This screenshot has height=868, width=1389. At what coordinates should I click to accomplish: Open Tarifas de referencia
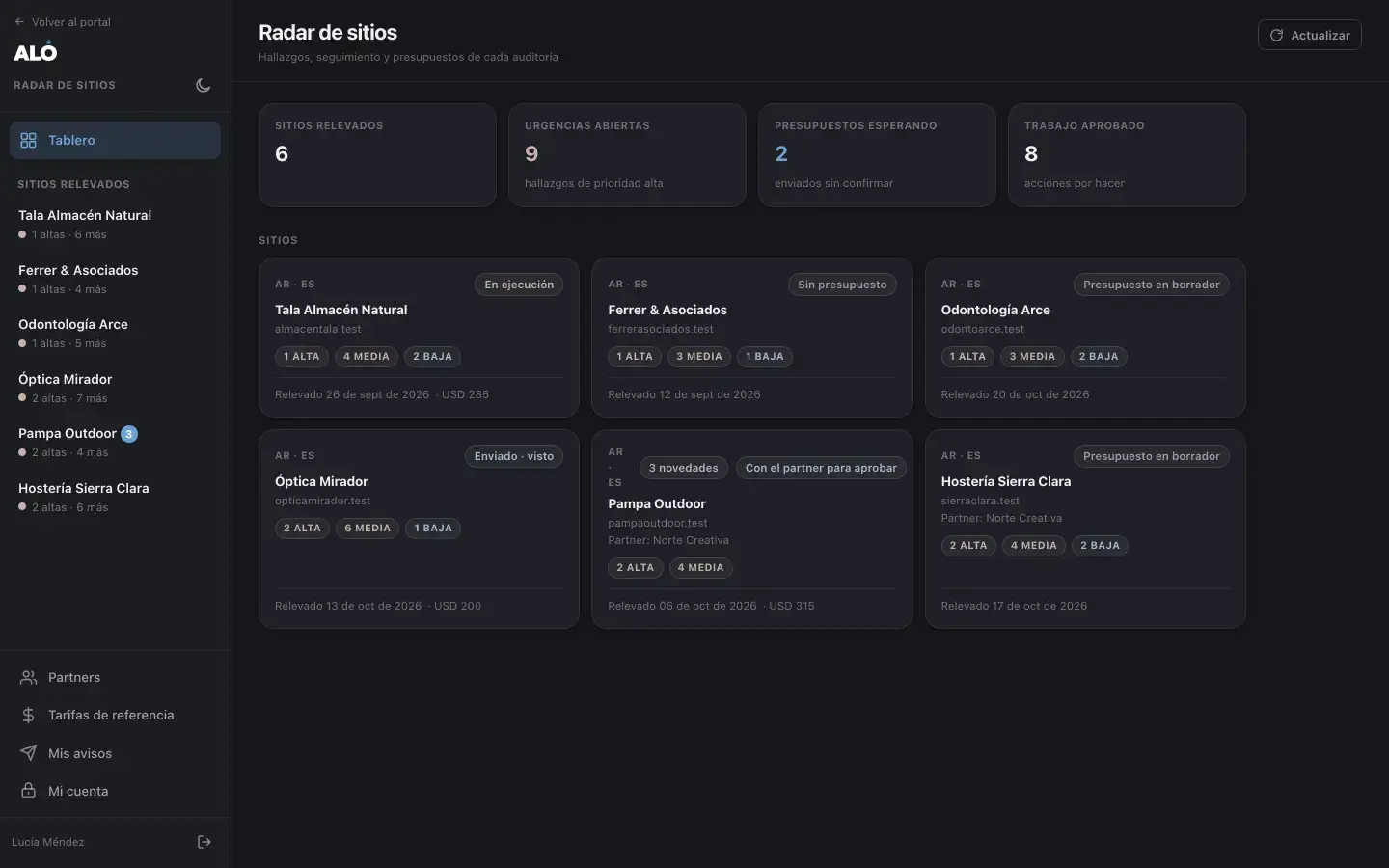click(115, 715)
